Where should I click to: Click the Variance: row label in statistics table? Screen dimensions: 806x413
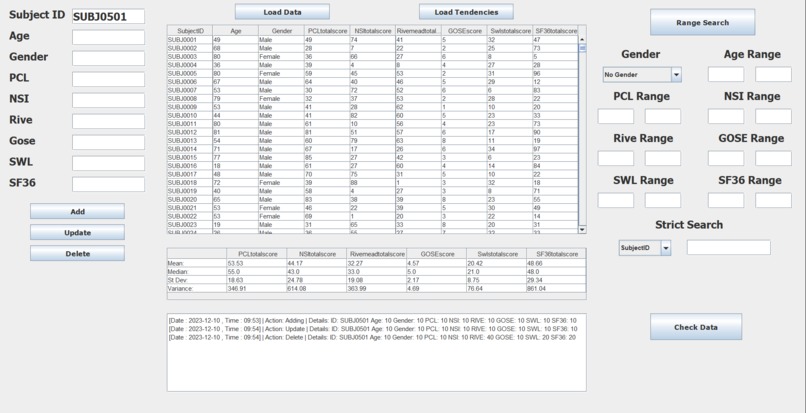click(197, 289)
